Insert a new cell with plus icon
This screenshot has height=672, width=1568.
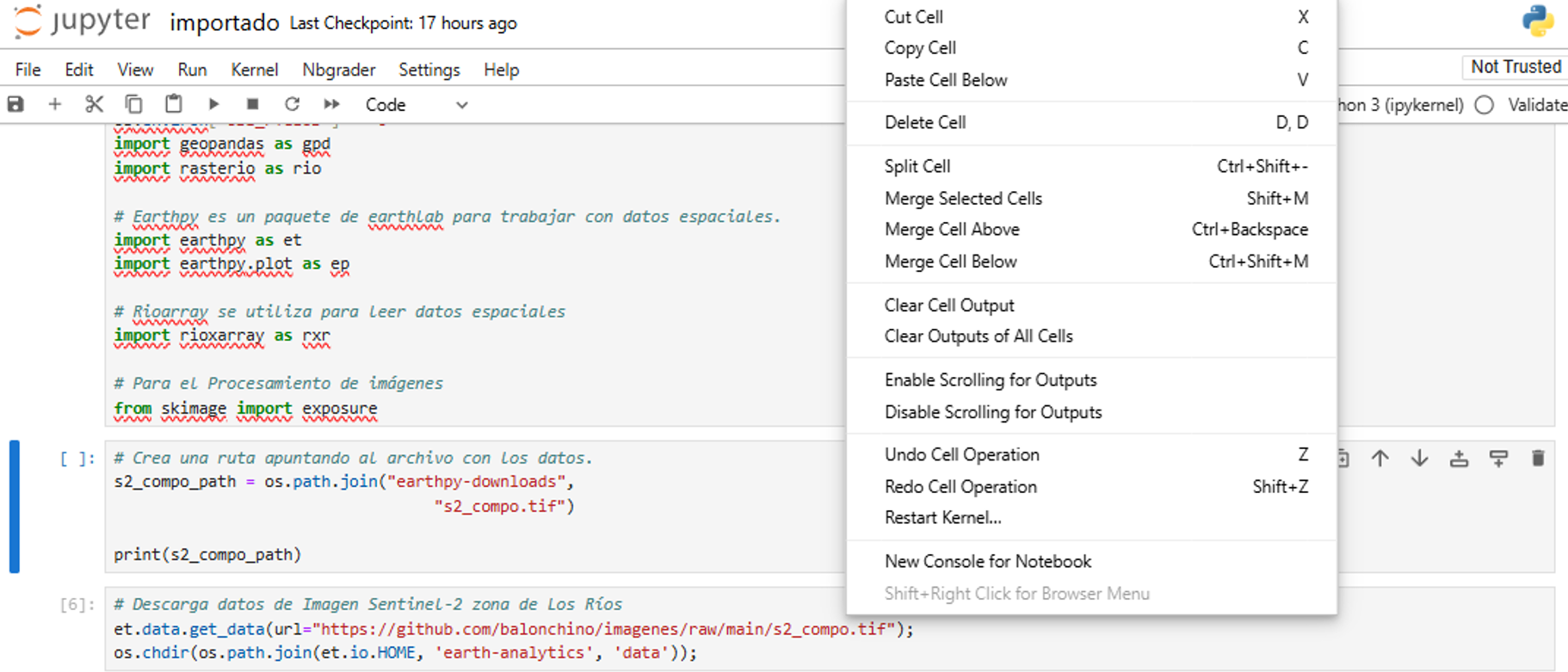tap(55, 104)
